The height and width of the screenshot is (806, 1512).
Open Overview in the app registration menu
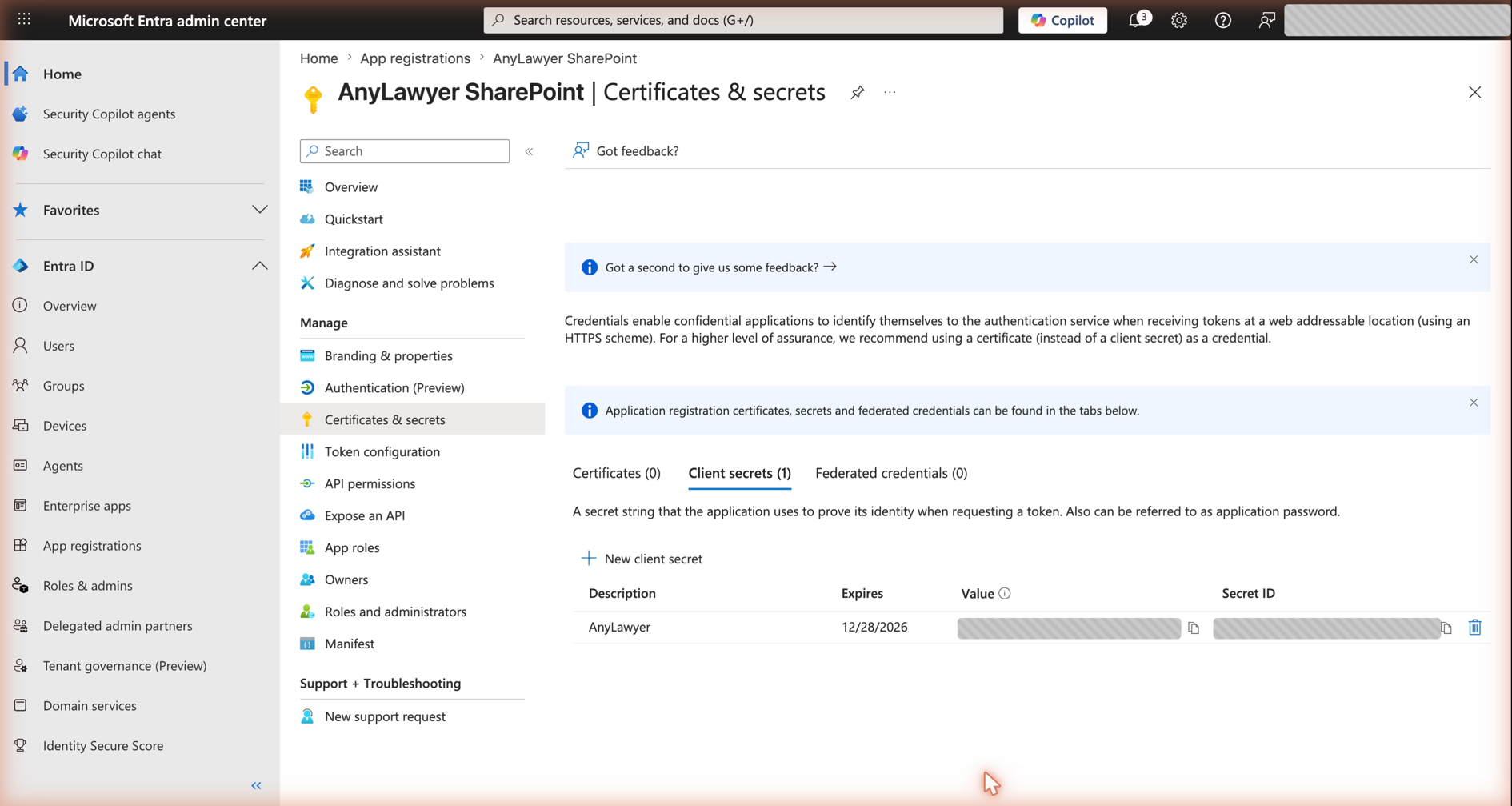[351, 186]
